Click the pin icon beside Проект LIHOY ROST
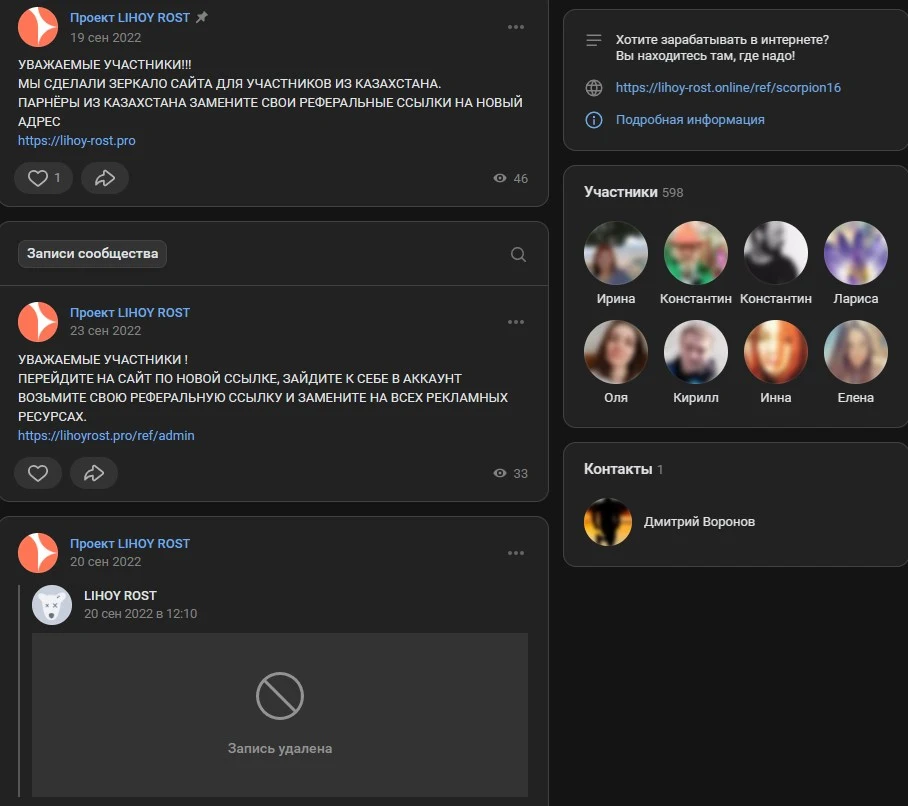The image size is (908, 806). (x=202, y=17)
